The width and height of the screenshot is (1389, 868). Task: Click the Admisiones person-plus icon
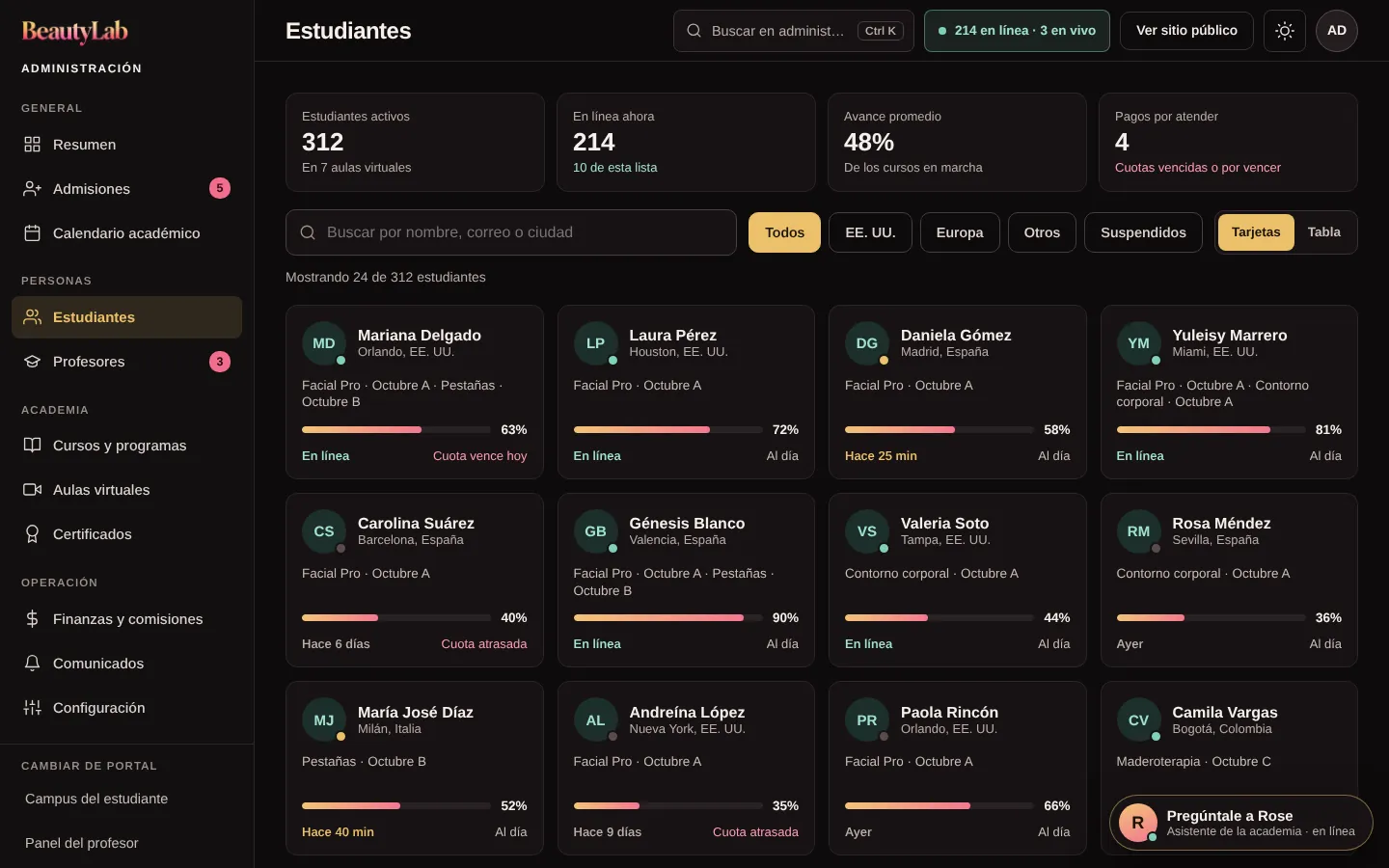coord(32,189)
